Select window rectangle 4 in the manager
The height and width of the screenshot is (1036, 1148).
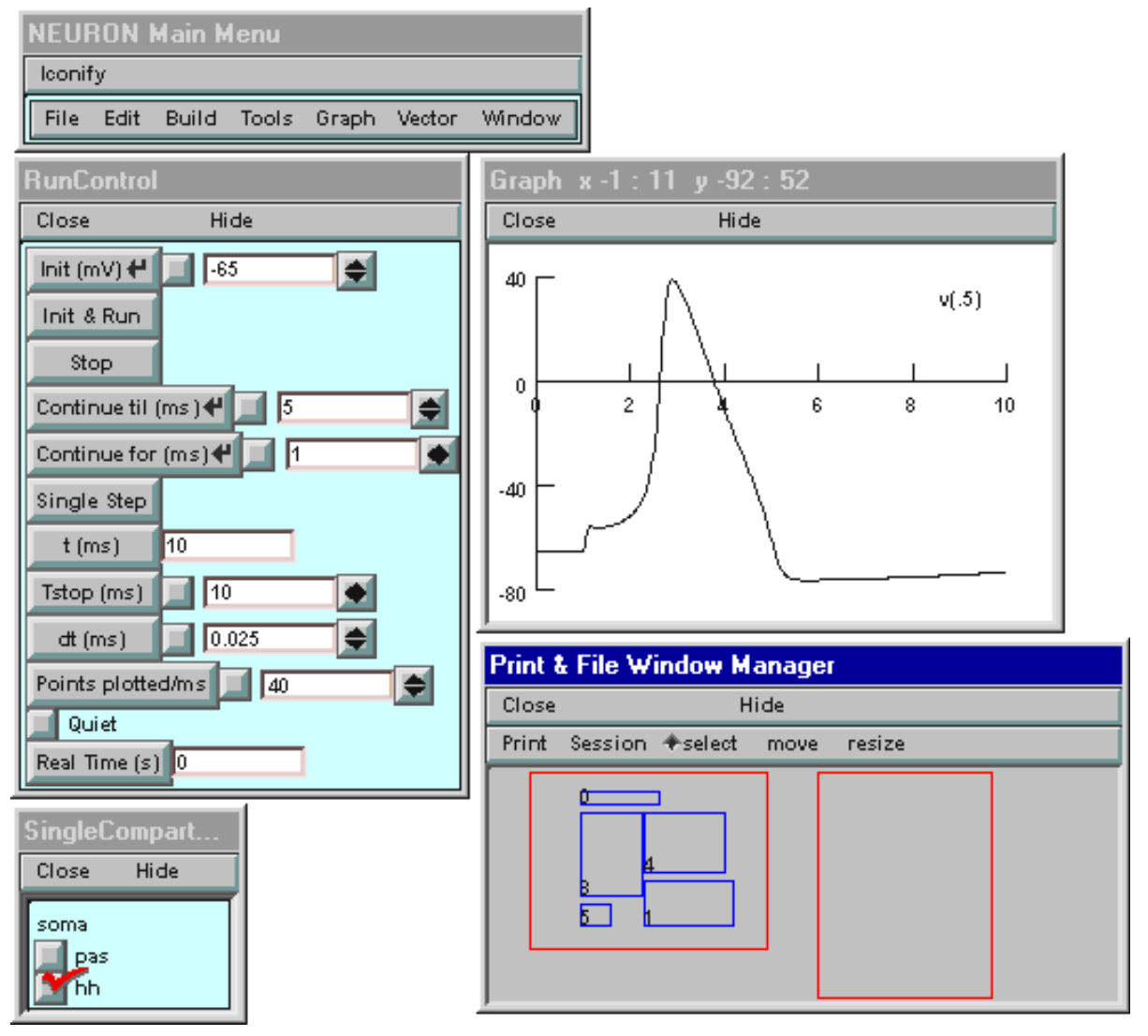click(684, 842)
